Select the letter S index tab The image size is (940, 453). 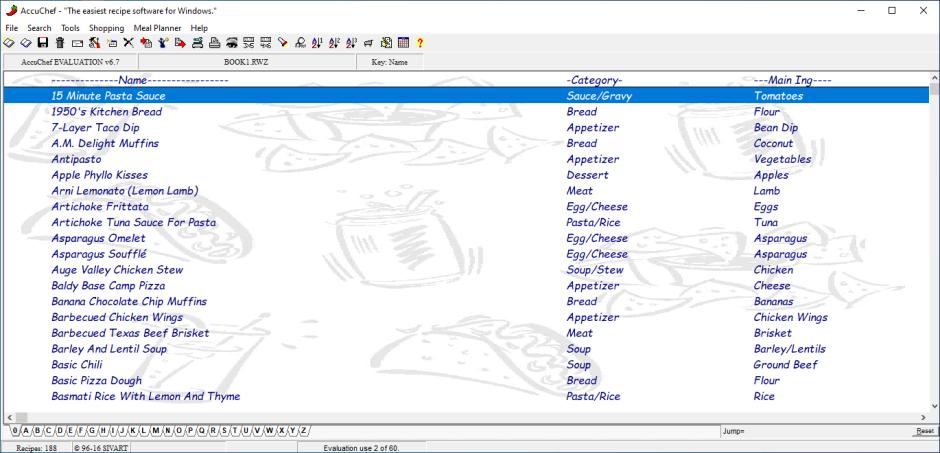(x=224, y=430)
